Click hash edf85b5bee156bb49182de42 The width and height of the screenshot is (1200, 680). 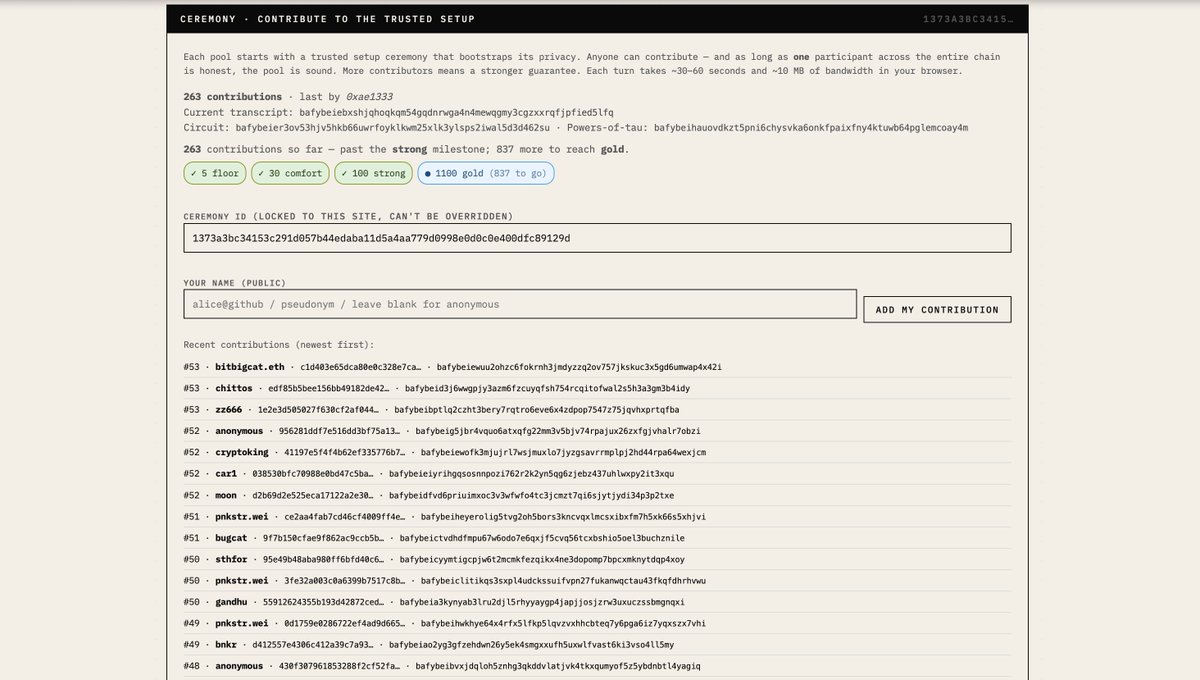point(329,388)
